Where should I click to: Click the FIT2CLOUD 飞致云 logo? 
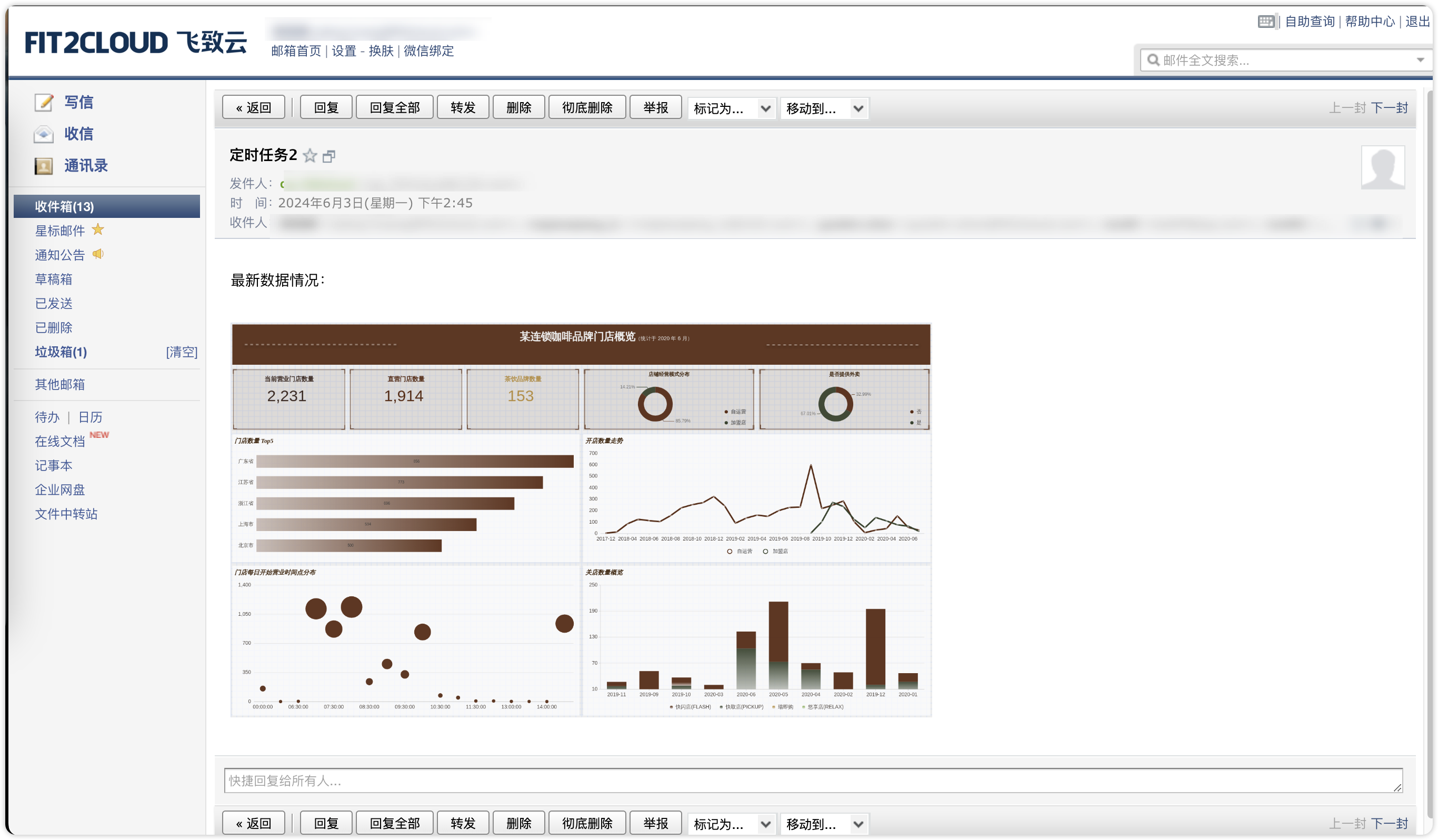pyautogui.click(x=136, y=43)
